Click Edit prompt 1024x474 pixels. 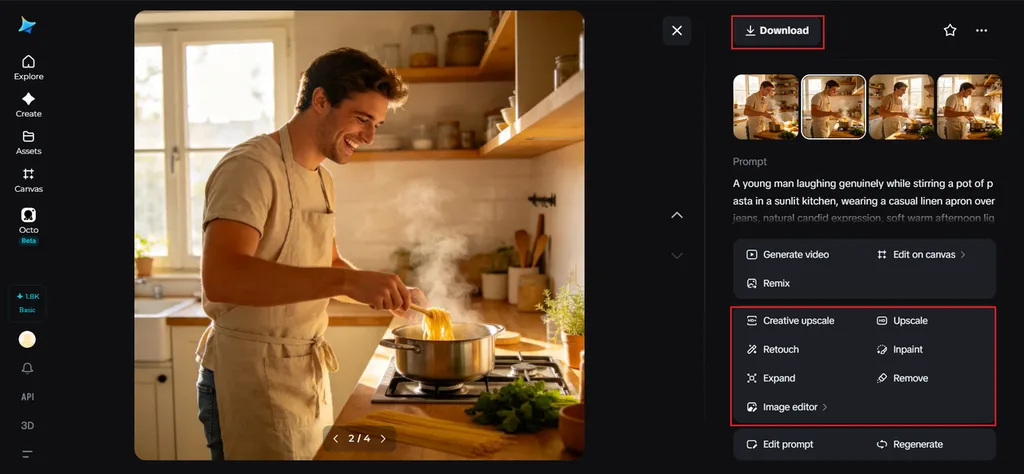click(780, 444)
